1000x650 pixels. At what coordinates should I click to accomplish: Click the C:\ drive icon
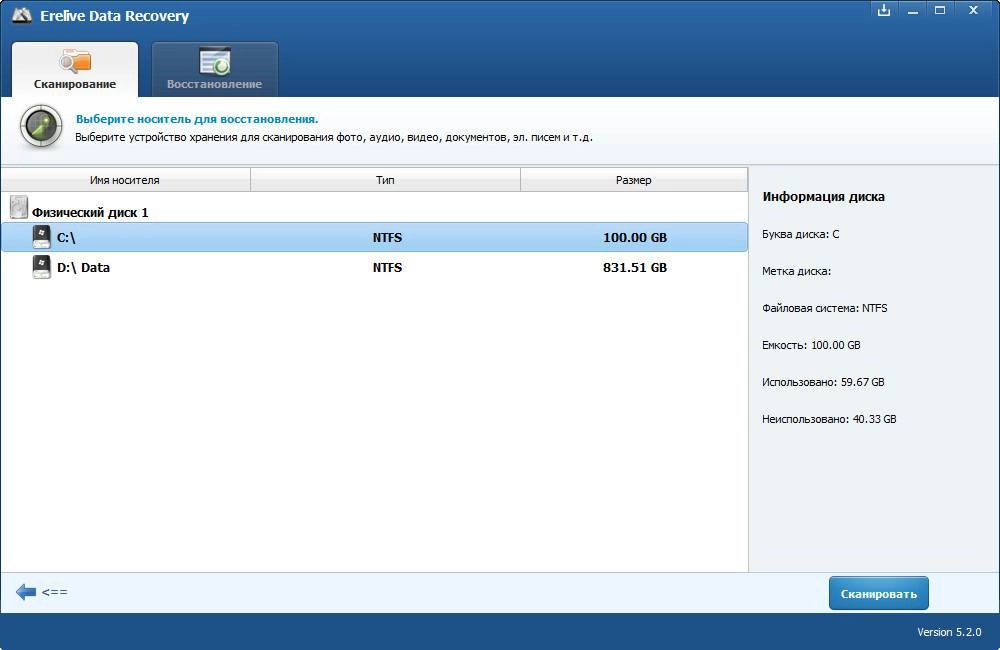[x=41, y=237]
